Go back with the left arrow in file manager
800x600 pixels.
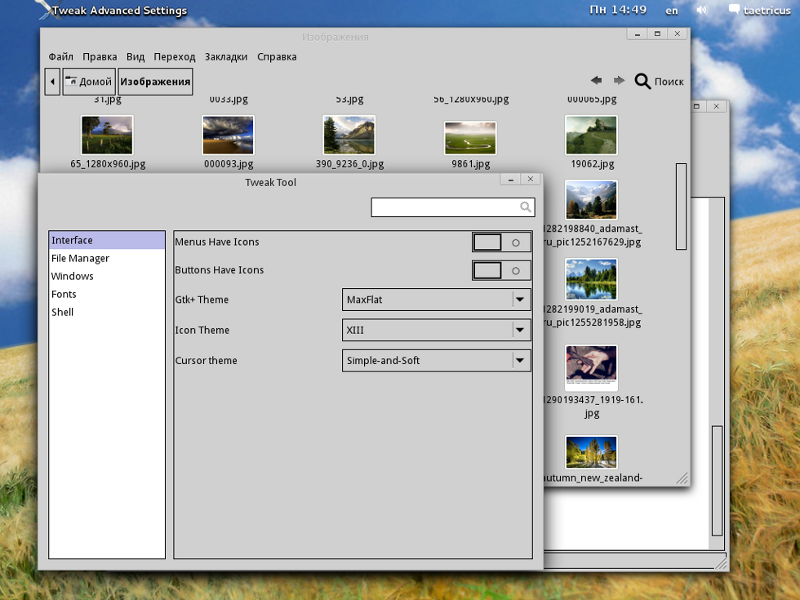coord(596,80)
